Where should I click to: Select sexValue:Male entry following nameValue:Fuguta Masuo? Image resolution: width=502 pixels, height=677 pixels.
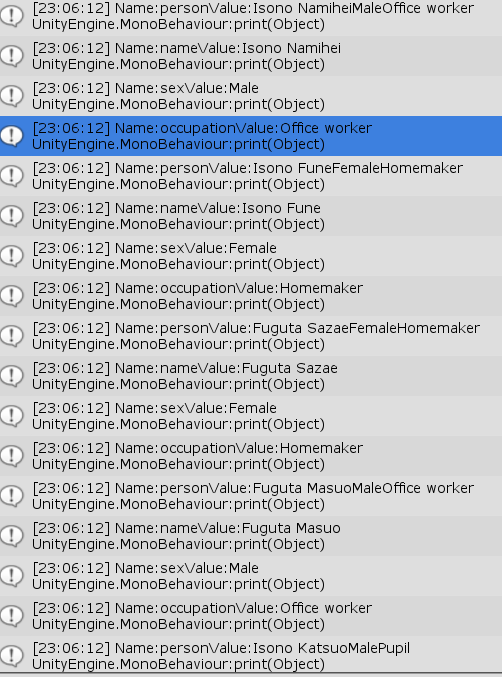(251, 576)
